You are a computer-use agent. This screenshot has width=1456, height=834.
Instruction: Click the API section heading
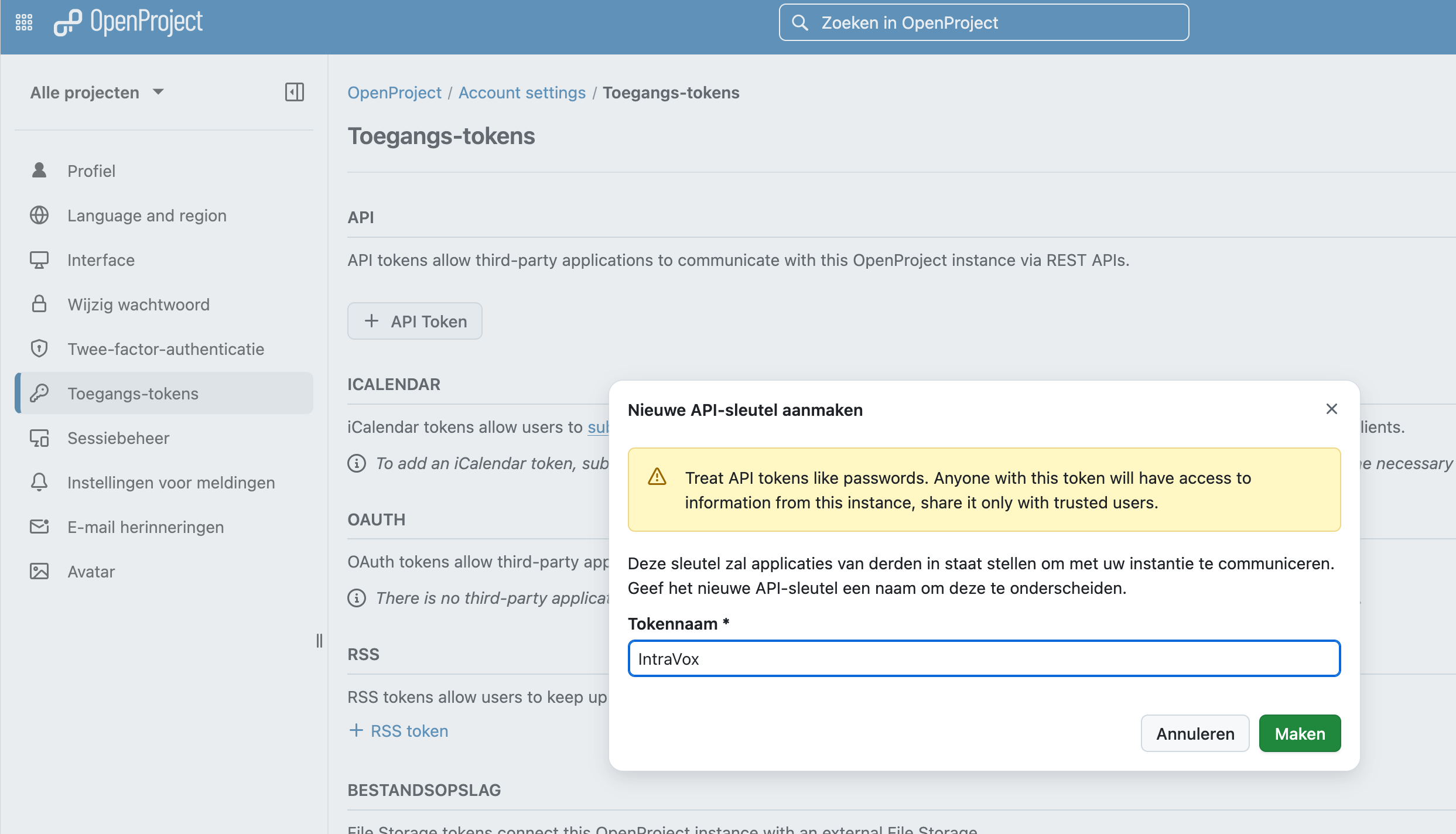click(x=360, y=217)
